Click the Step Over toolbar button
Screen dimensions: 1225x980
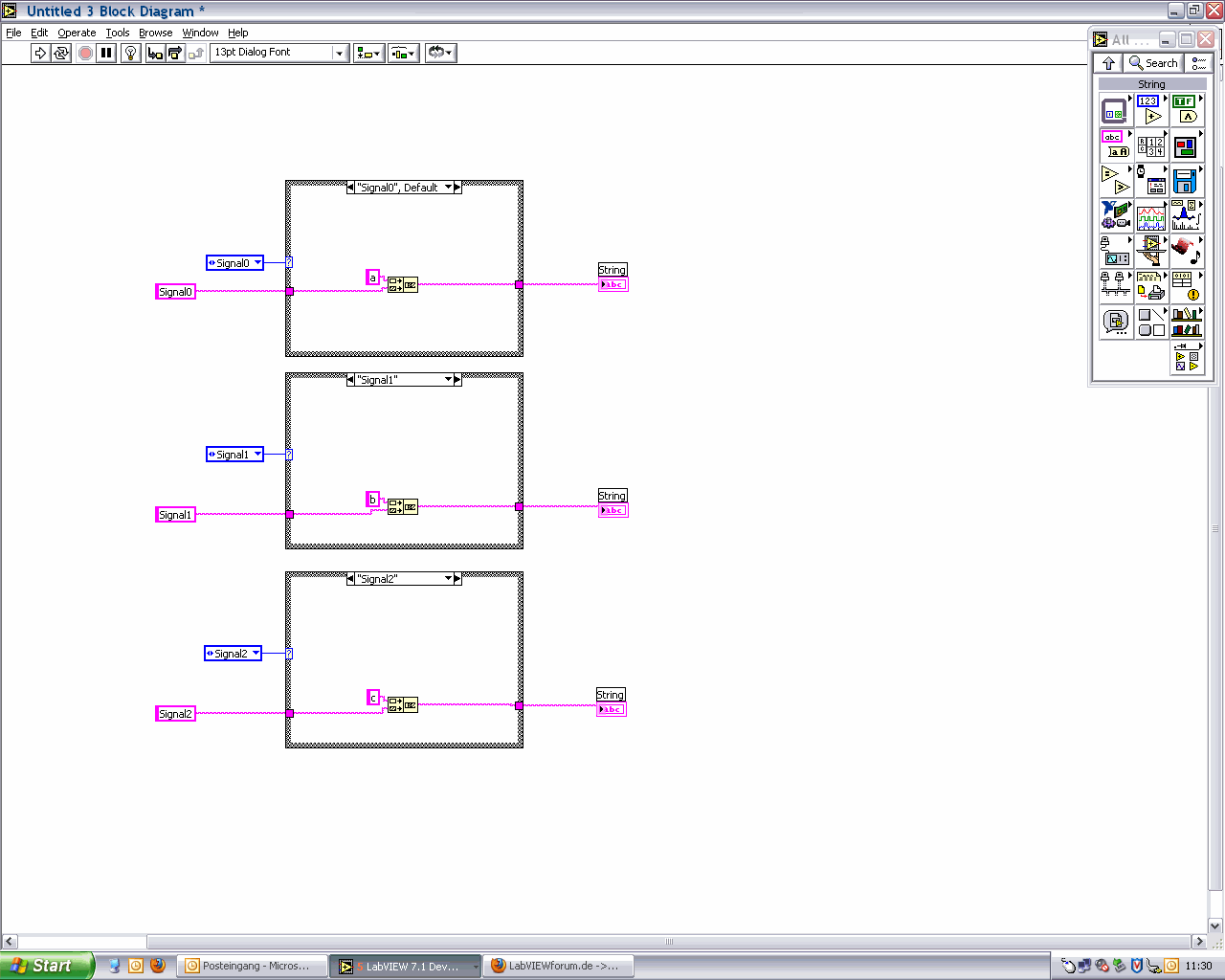pos(174,53)
